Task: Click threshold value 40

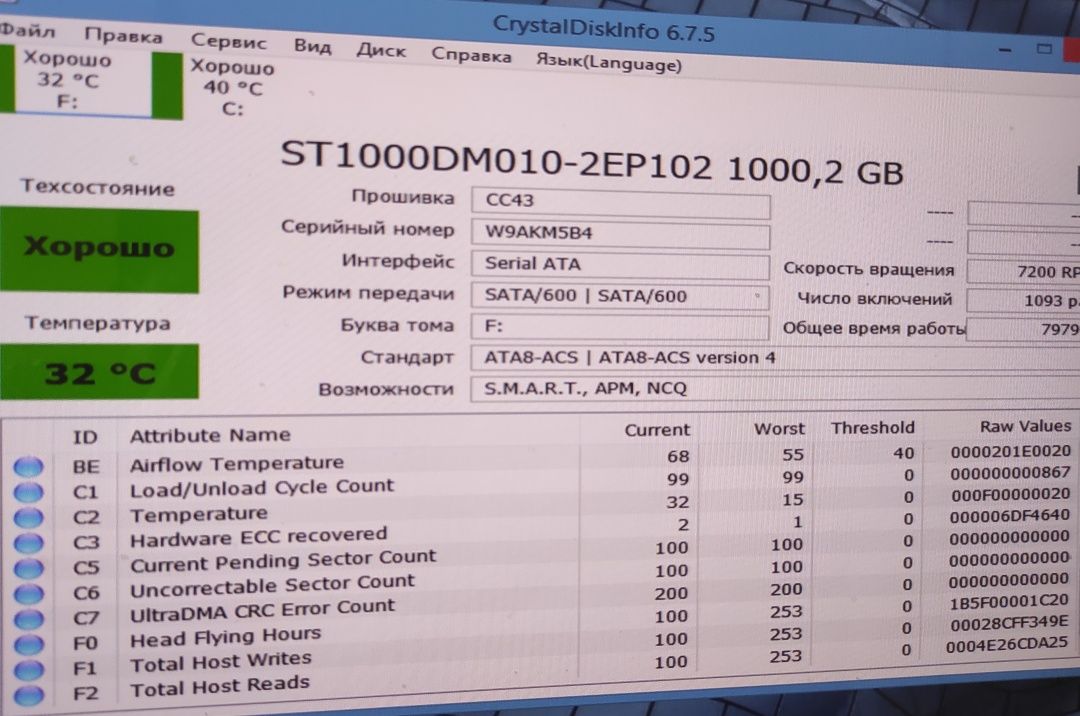Action: [x=904, y=453]
